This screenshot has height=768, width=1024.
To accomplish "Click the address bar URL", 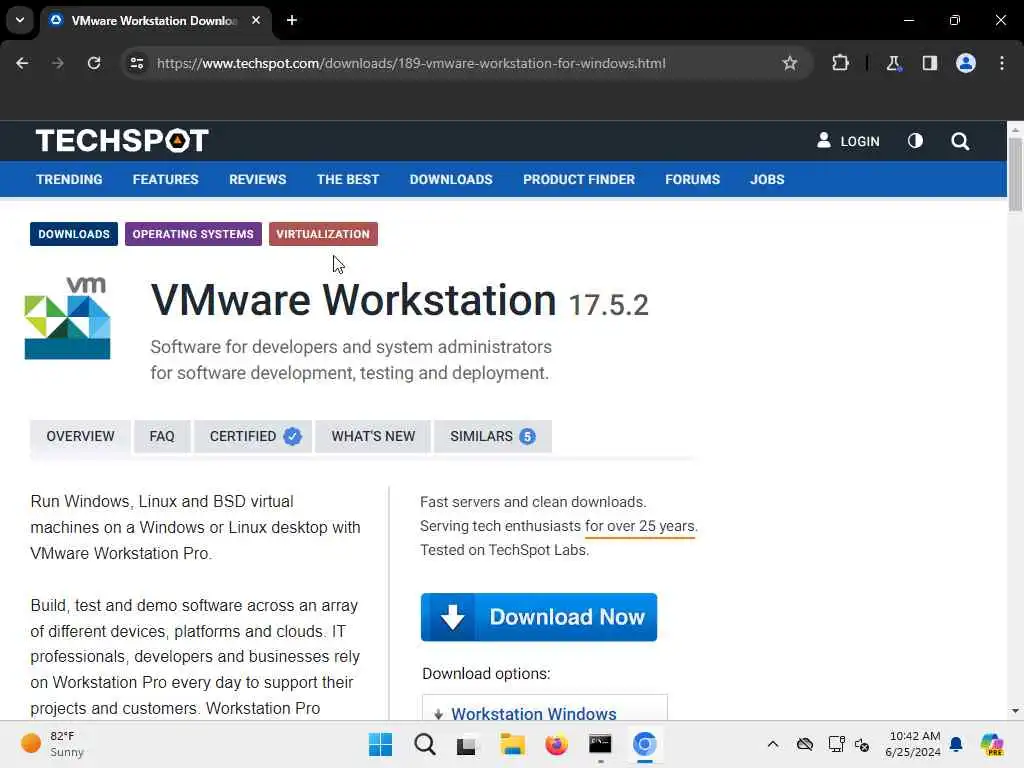I will [411, 63].
